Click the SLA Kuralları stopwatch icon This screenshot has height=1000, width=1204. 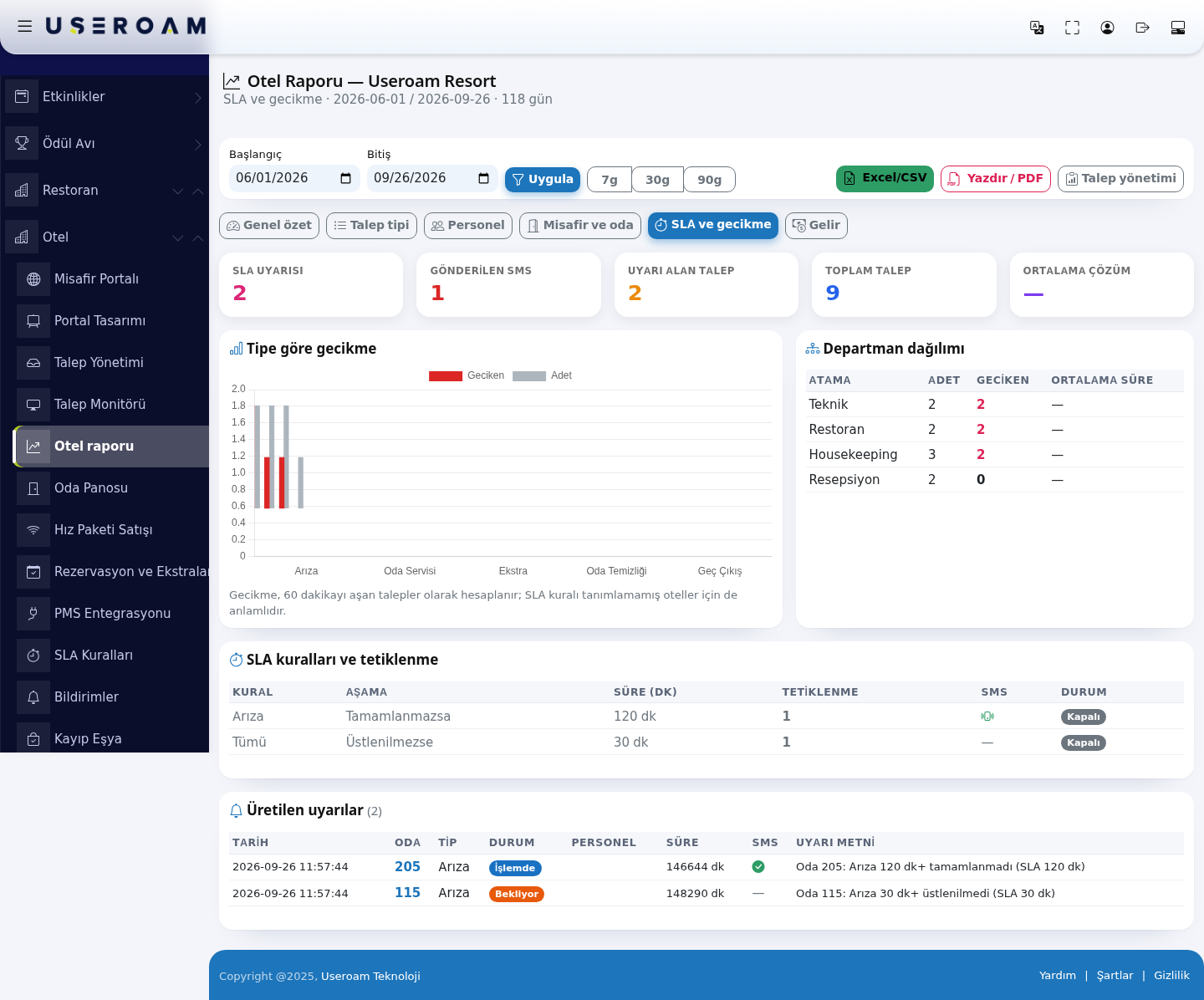[x=33, y=656]
